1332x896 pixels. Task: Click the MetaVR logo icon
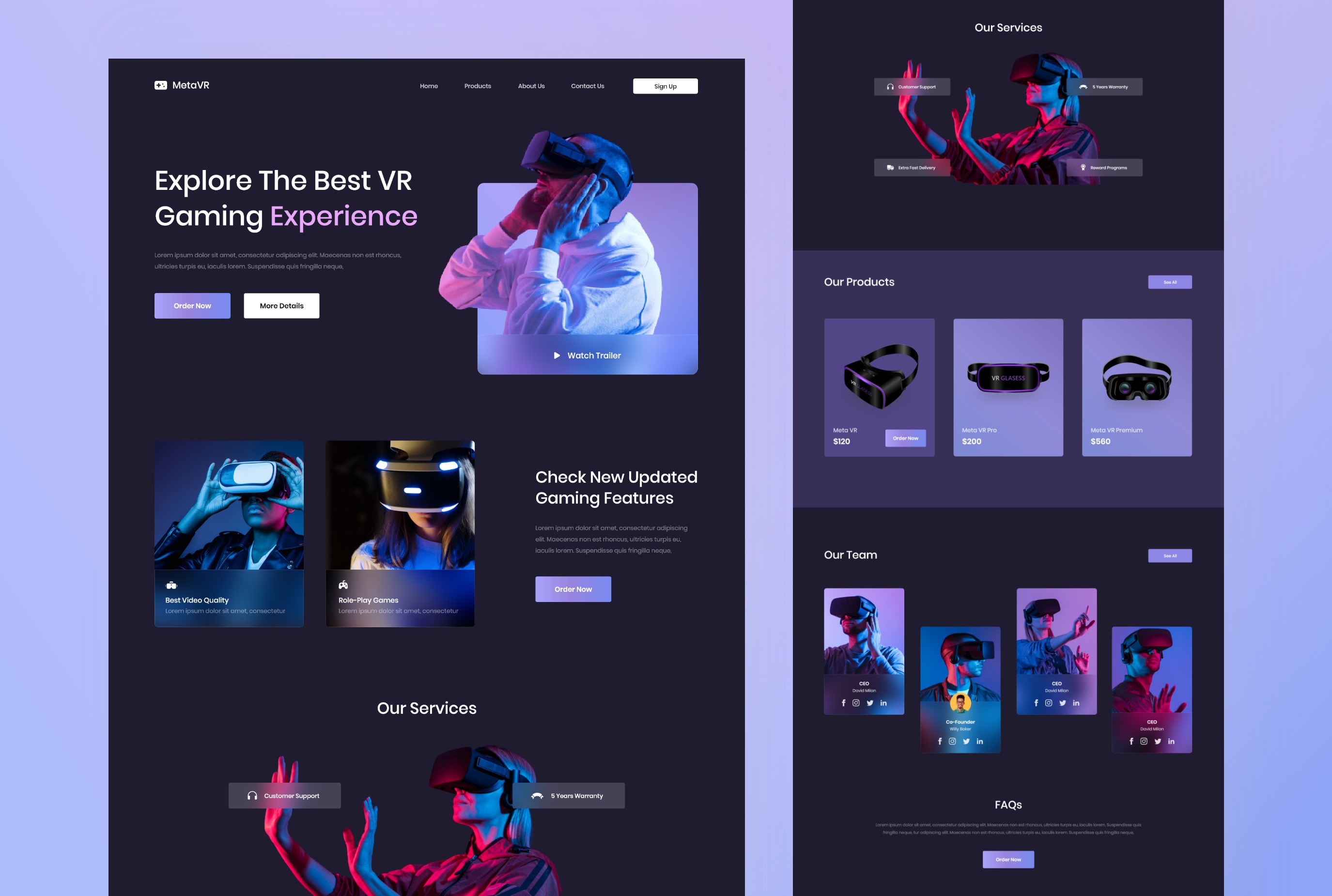pos(161,85)
